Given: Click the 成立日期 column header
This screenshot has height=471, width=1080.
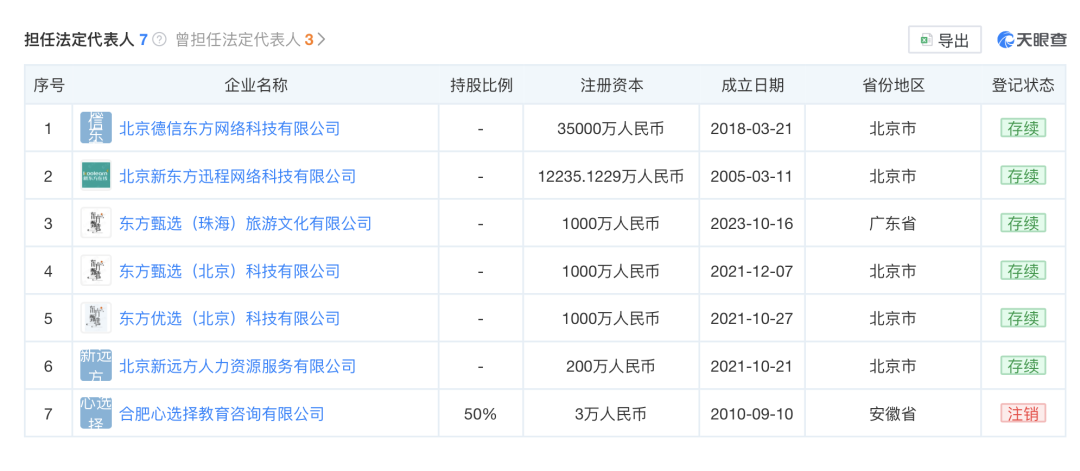Looking at the screenshot, I should pyautogui.click(x=752, y=85).
